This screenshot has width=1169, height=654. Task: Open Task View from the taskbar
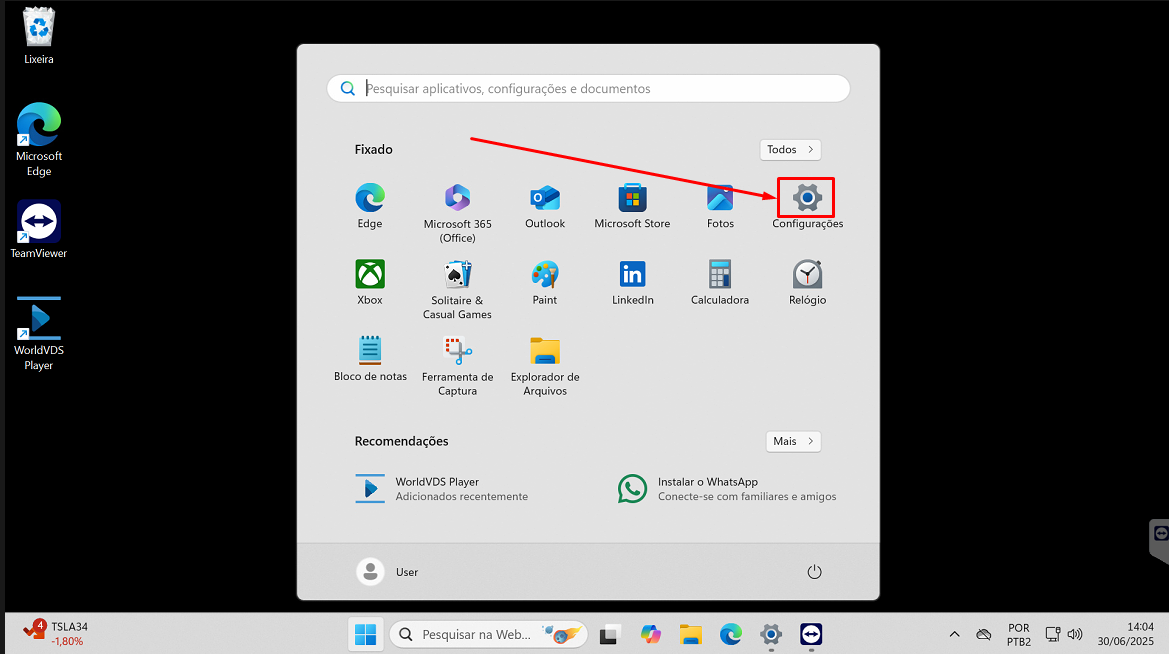click(x=610, y=635)
